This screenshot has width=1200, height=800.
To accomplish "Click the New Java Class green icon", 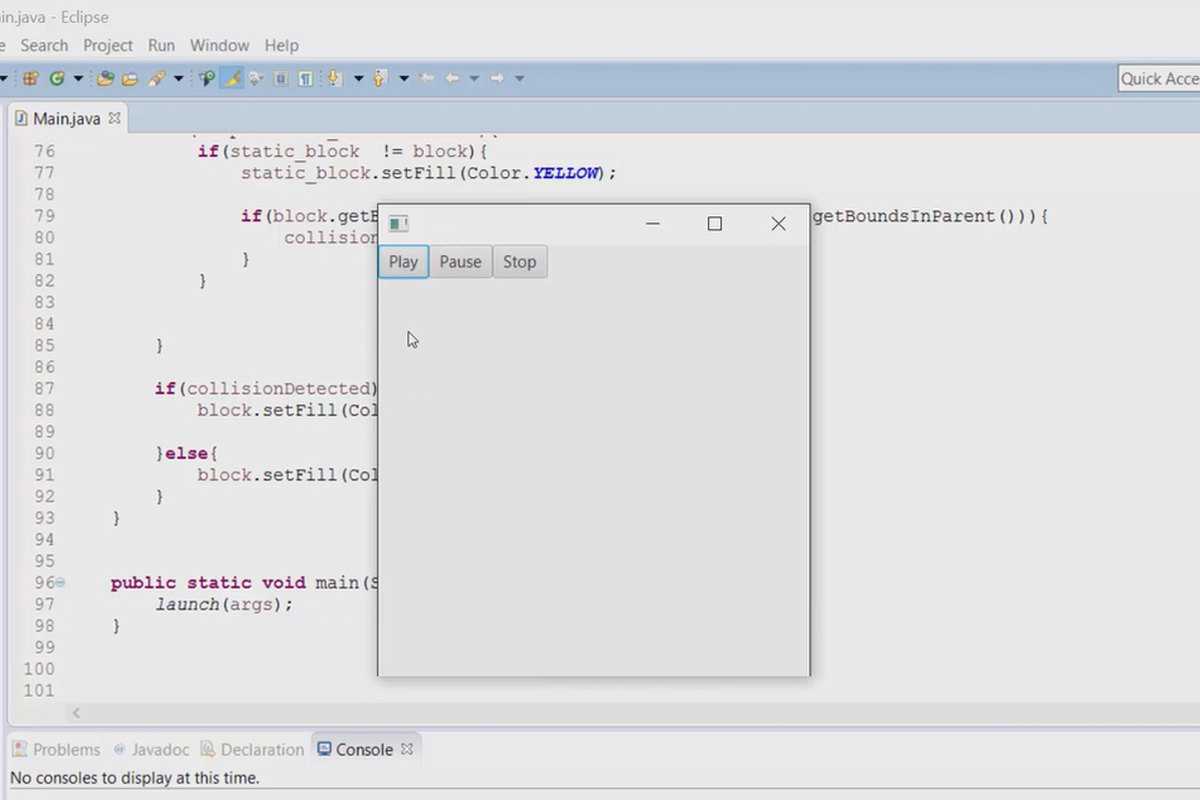I will coord(57,78).
